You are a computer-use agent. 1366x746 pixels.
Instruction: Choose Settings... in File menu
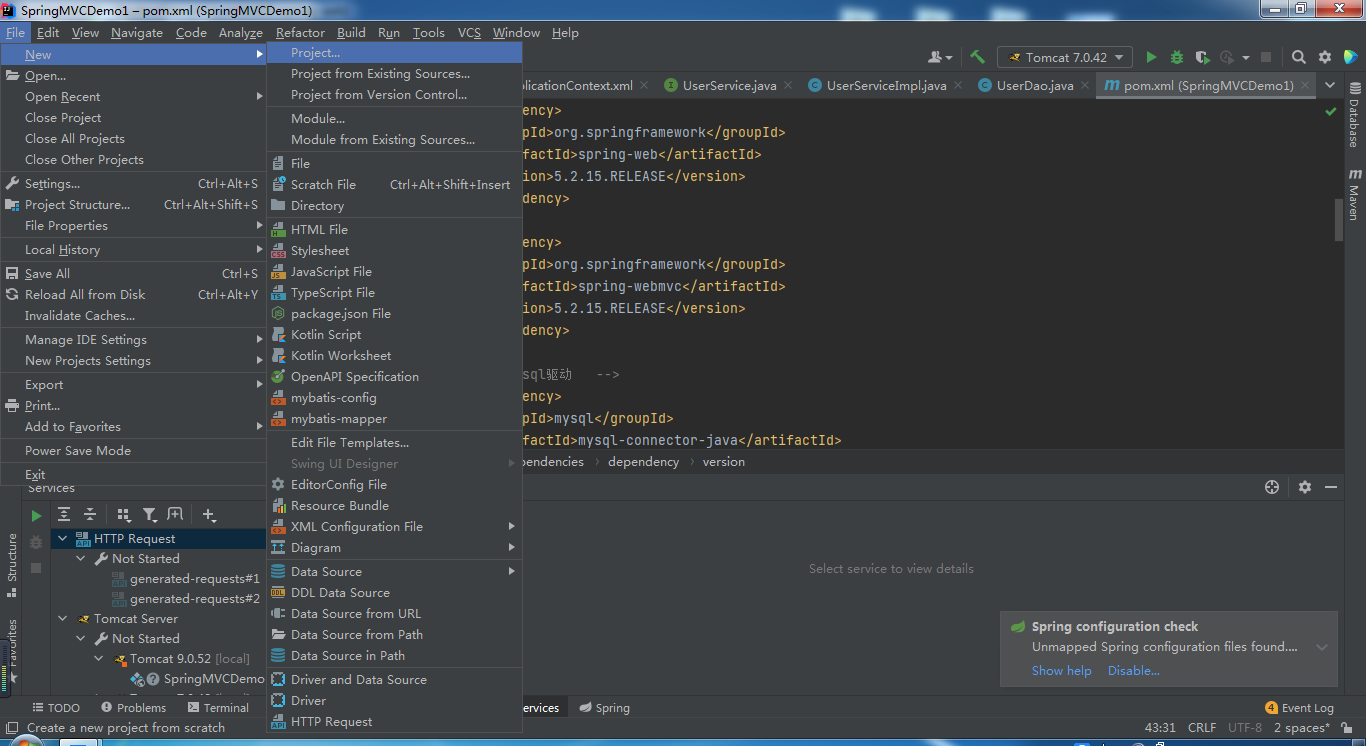click(x=133, y=183)
